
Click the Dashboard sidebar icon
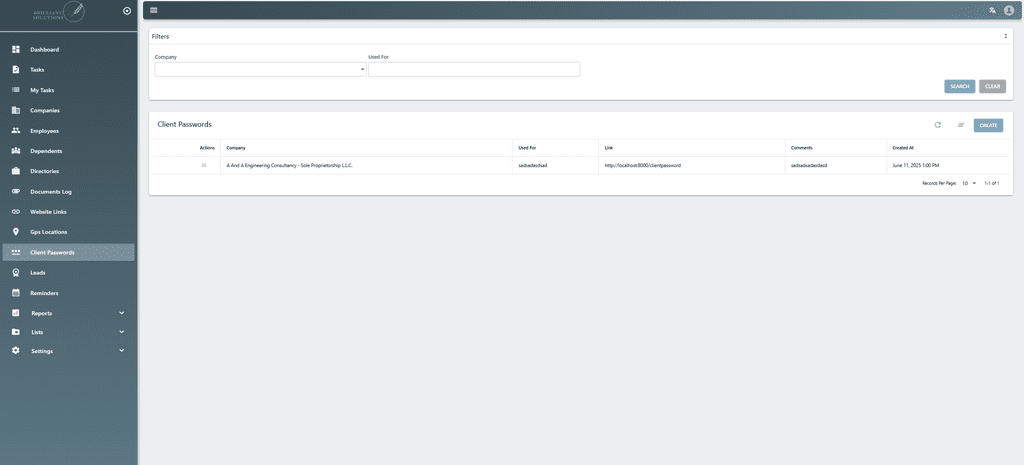[16, 50]
